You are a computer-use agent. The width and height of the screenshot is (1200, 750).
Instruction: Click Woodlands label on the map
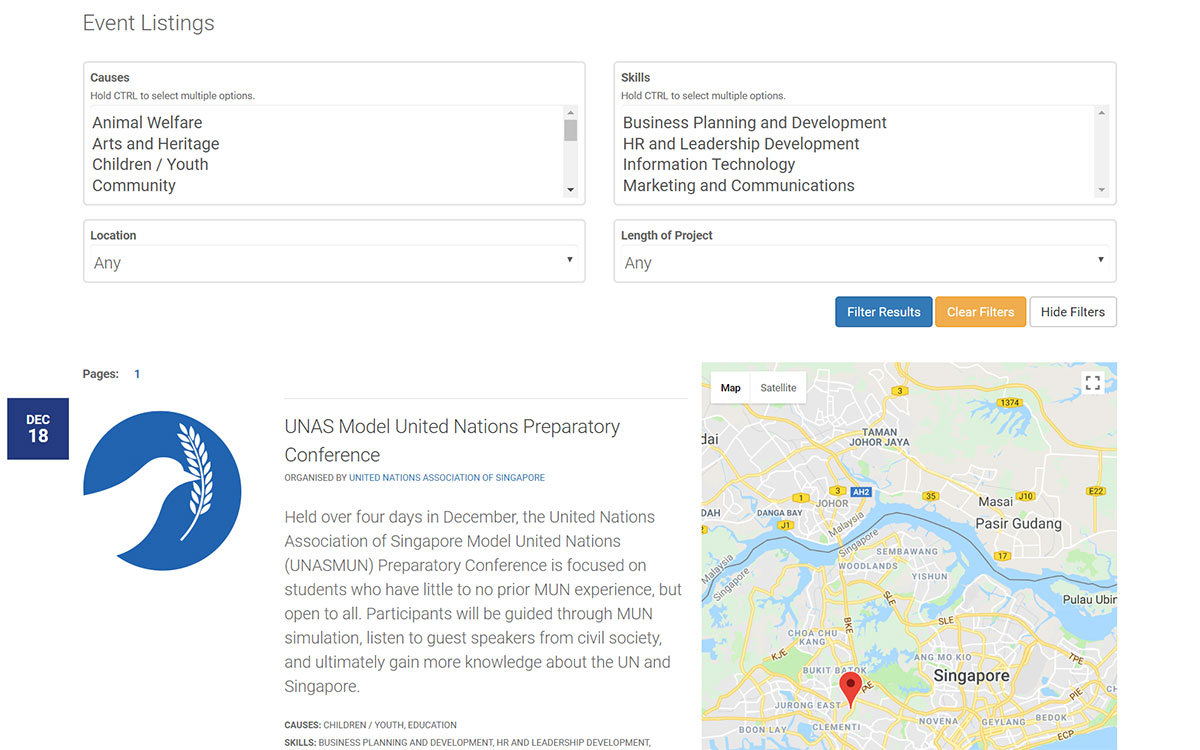coord(868,566)
